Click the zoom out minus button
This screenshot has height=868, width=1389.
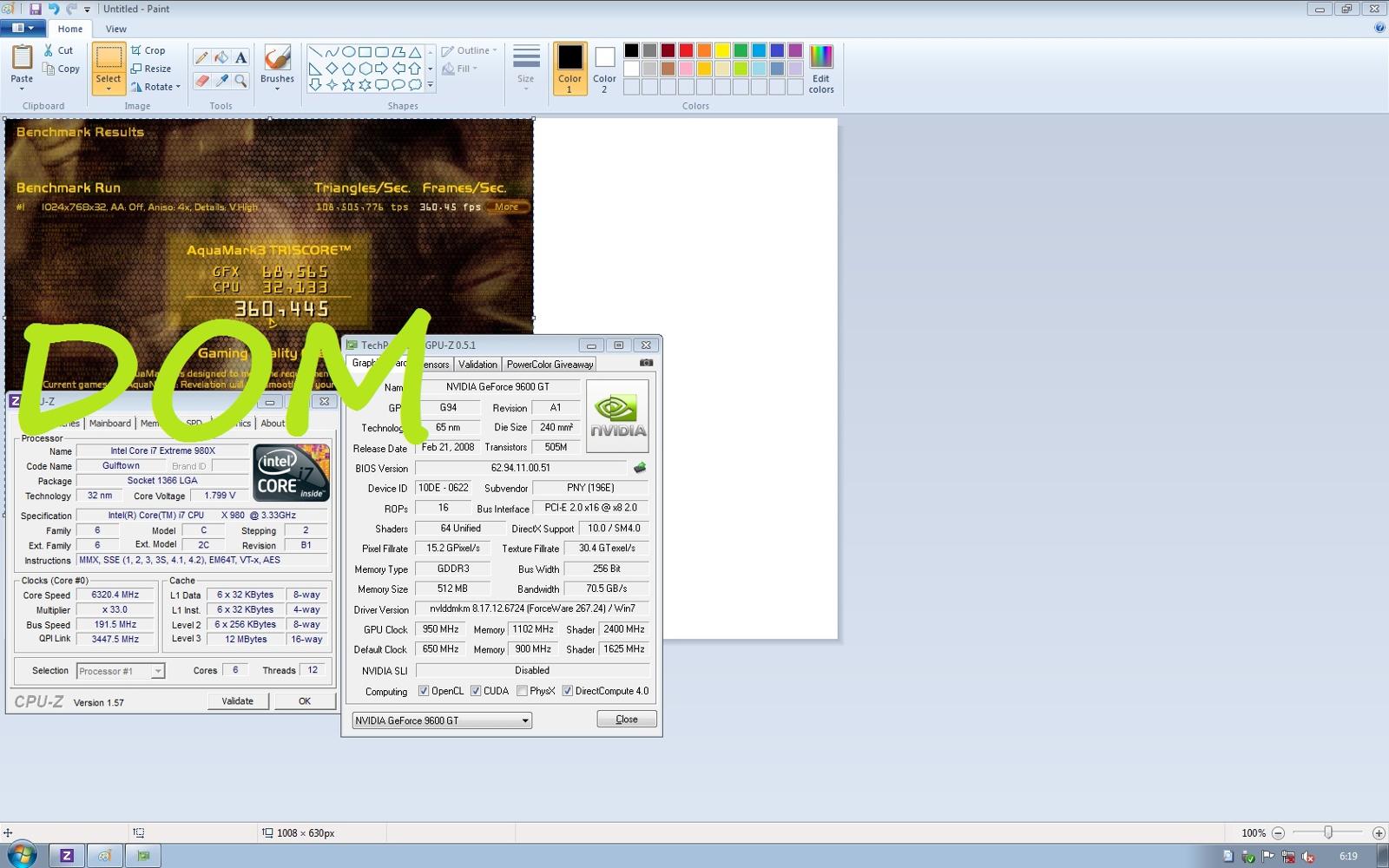1278,832
